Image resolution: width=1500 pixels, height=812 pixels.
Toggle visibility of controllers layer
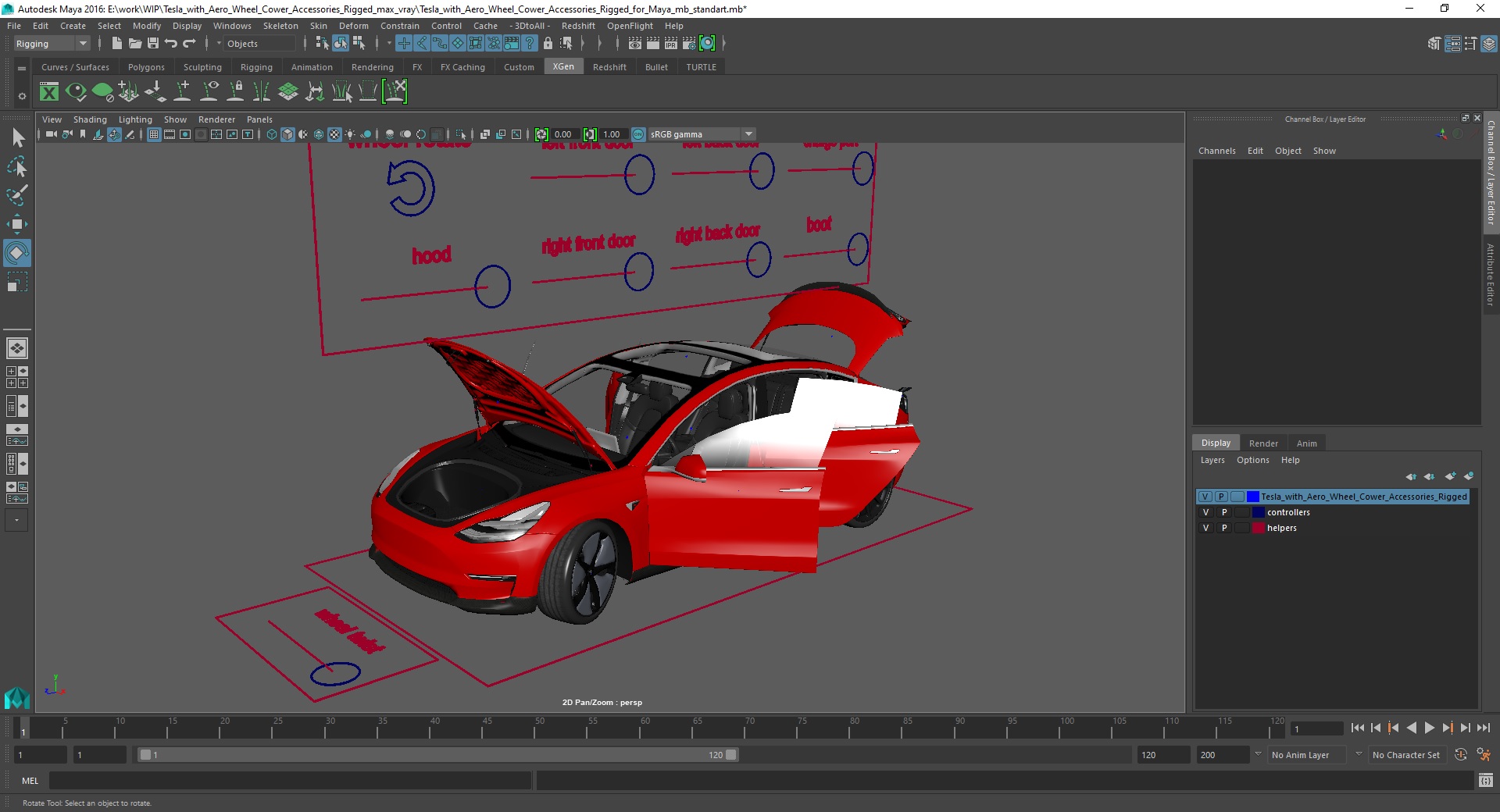tap(1205, 512)
